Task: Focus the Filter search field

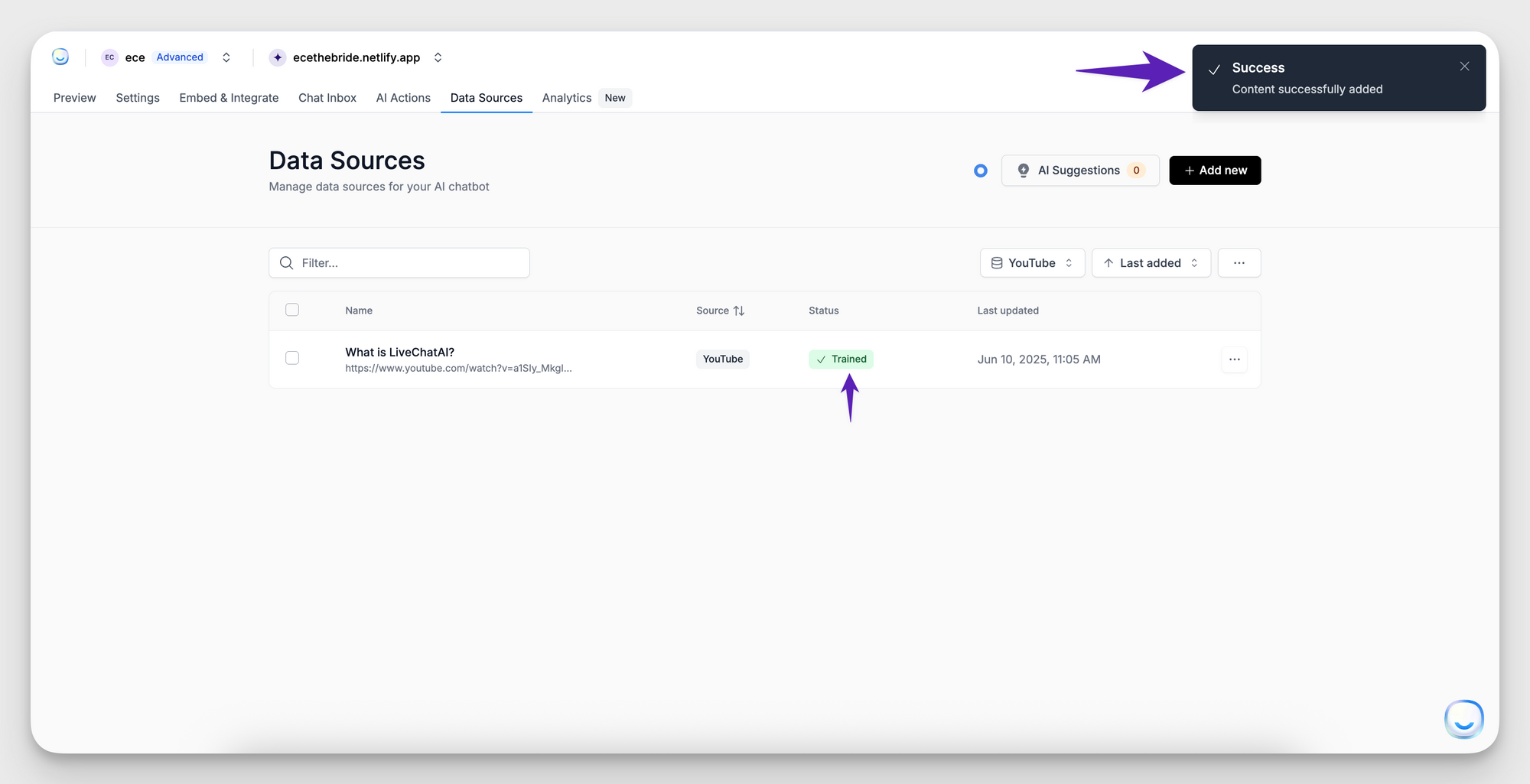Action: (399, 263)
